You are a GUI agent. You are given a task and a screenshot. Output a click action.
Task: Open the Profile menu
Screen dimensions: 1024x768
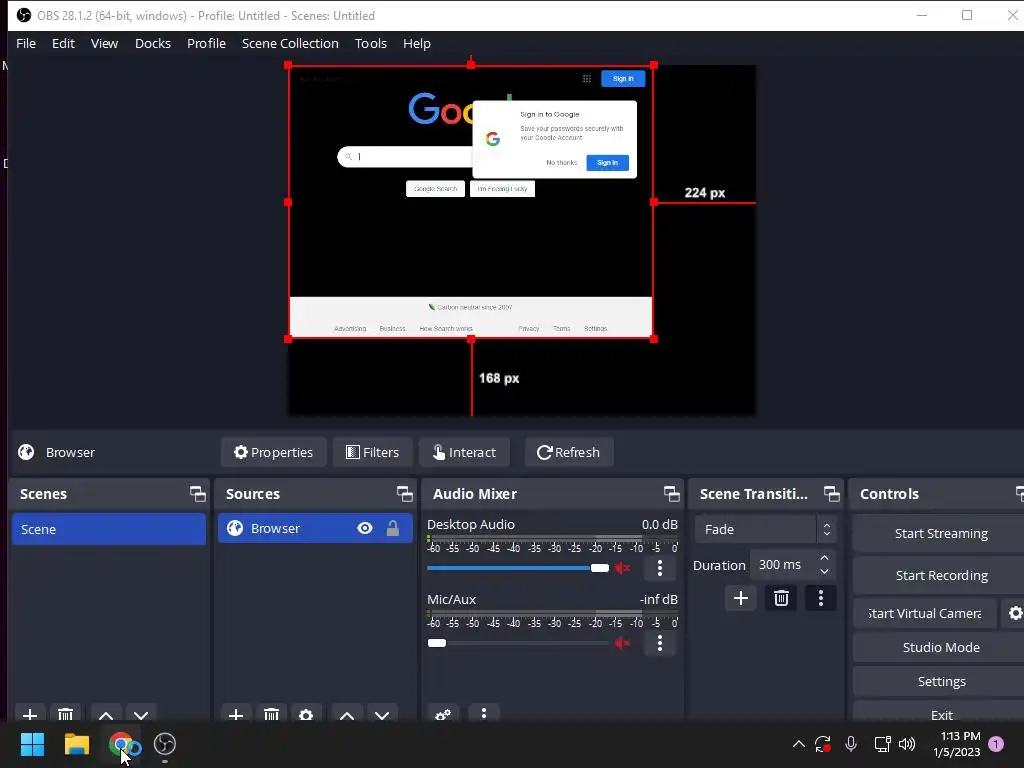click(206, 43)
